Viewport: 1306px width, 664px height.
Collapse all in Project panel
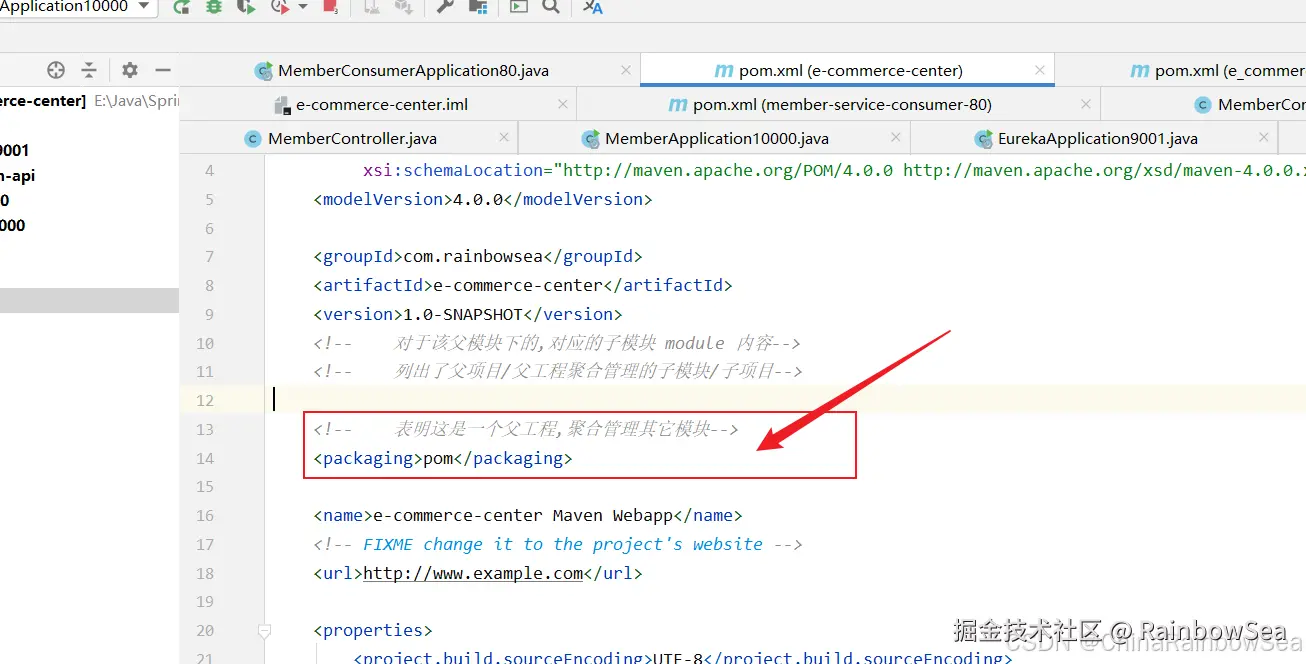pyautogui.click(x=89, y=70)
